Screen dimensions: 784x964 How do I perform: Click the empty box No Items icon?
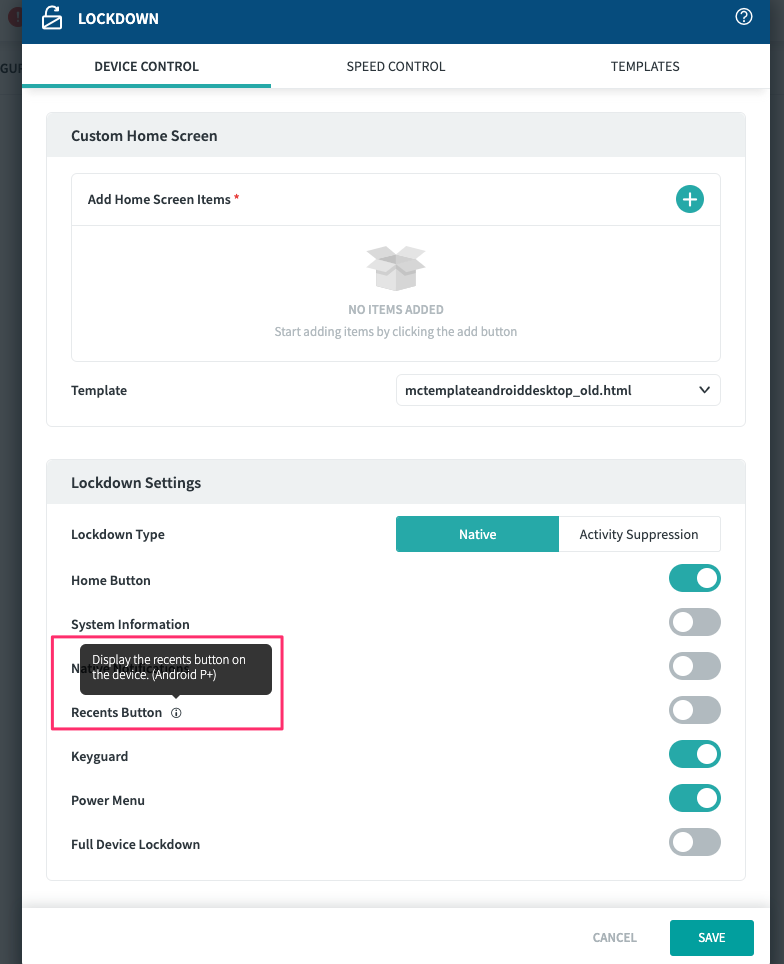(396, 269)
